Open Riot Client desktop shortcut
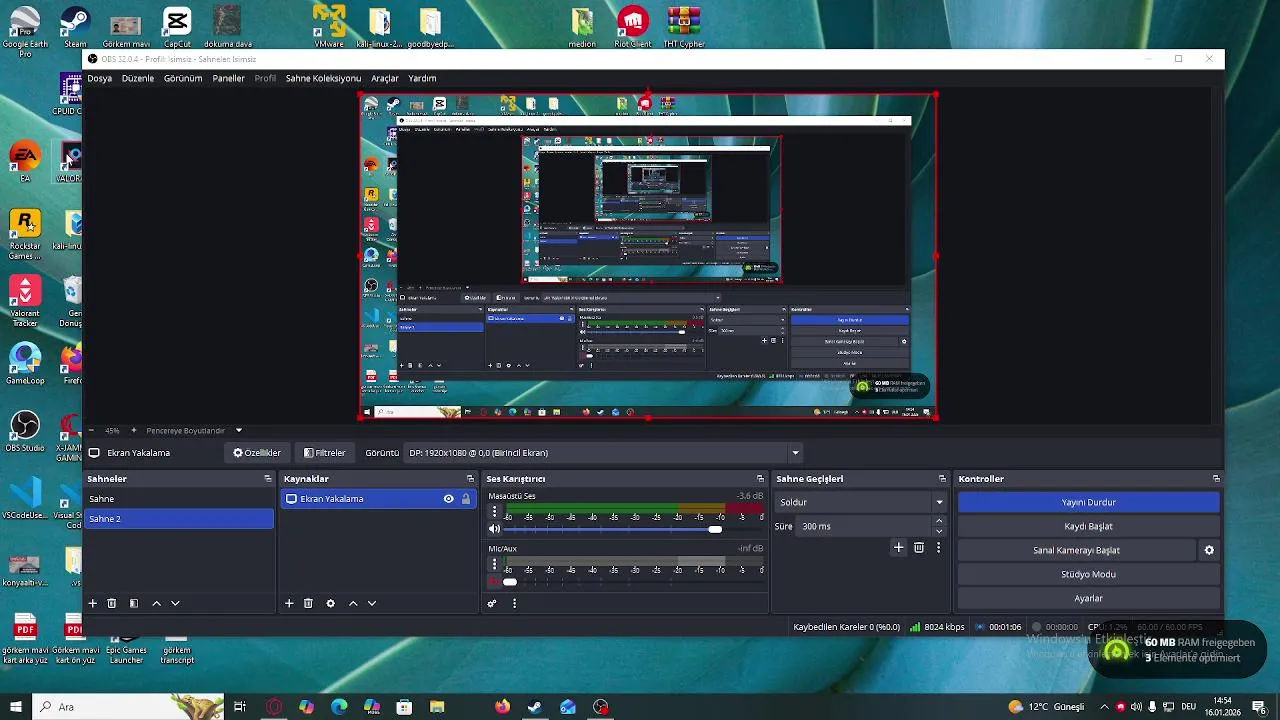1280x720 pixels. coord(632,27)
